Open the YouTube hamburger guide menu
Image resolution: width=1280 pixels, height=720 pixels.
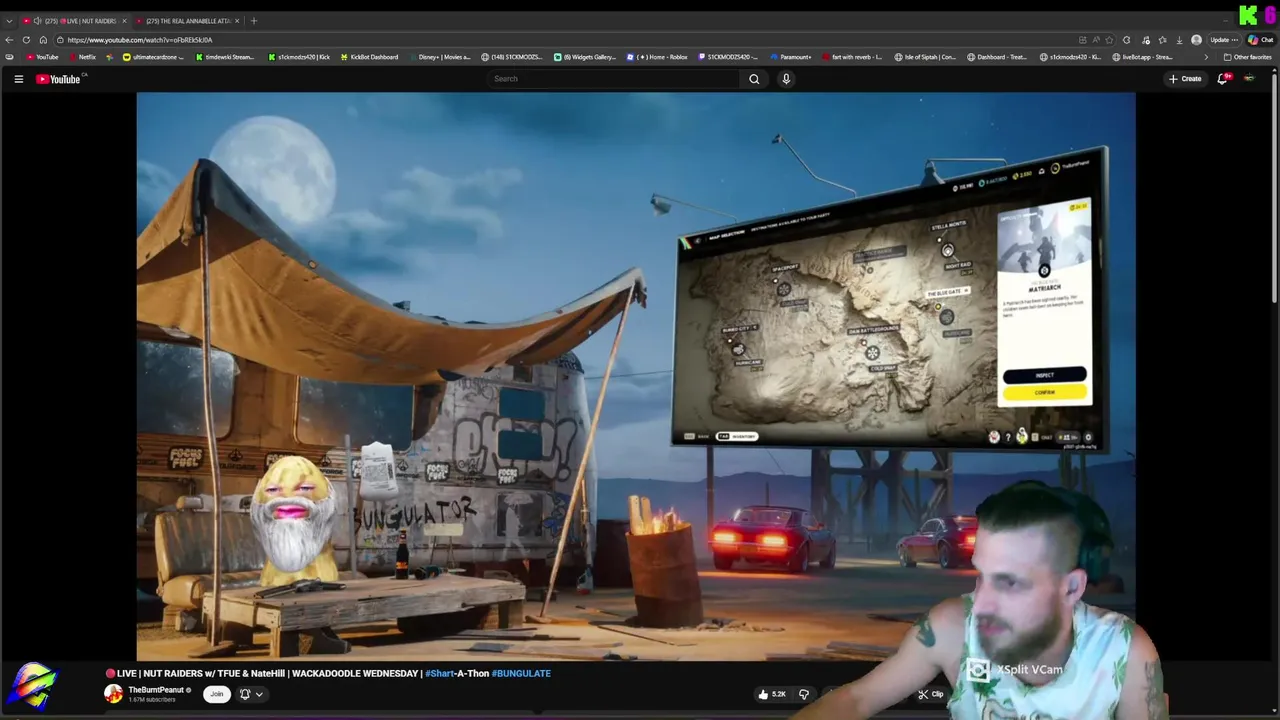[18, 79]
